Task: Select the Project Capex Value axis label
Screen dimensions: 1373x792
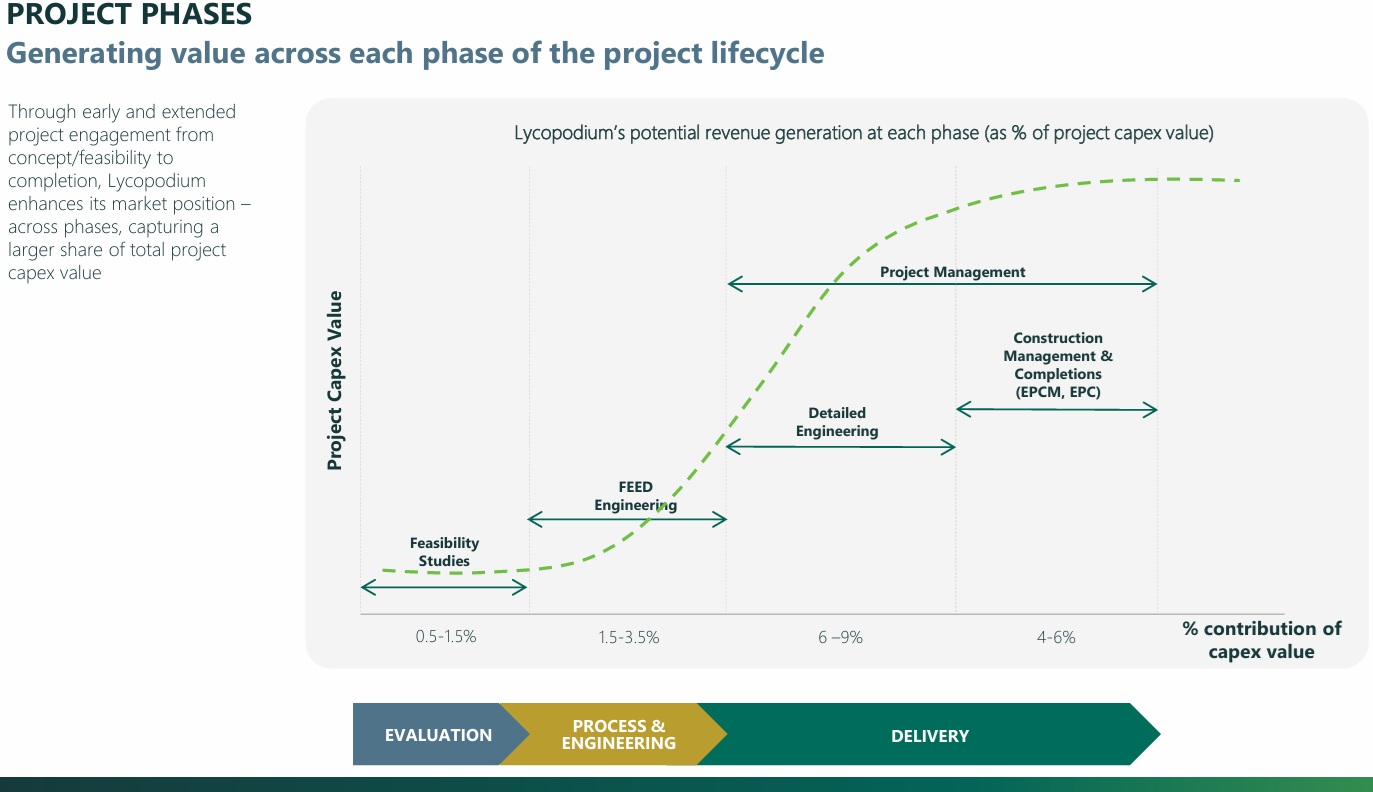Action: [335, 380]
